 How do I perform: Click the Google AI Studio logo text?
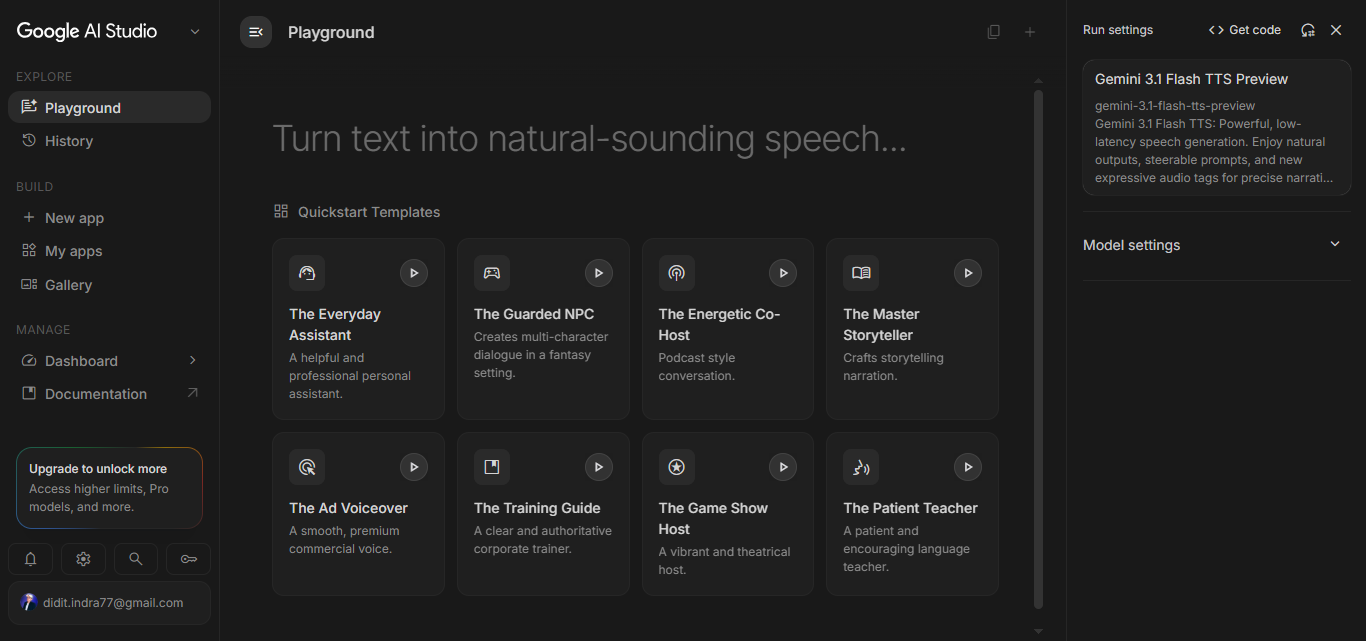pyautogui.click(x=87, y=31)
